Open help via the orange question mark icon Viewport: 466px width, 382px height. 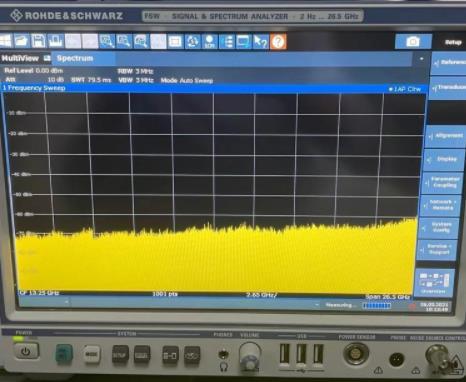278,42
